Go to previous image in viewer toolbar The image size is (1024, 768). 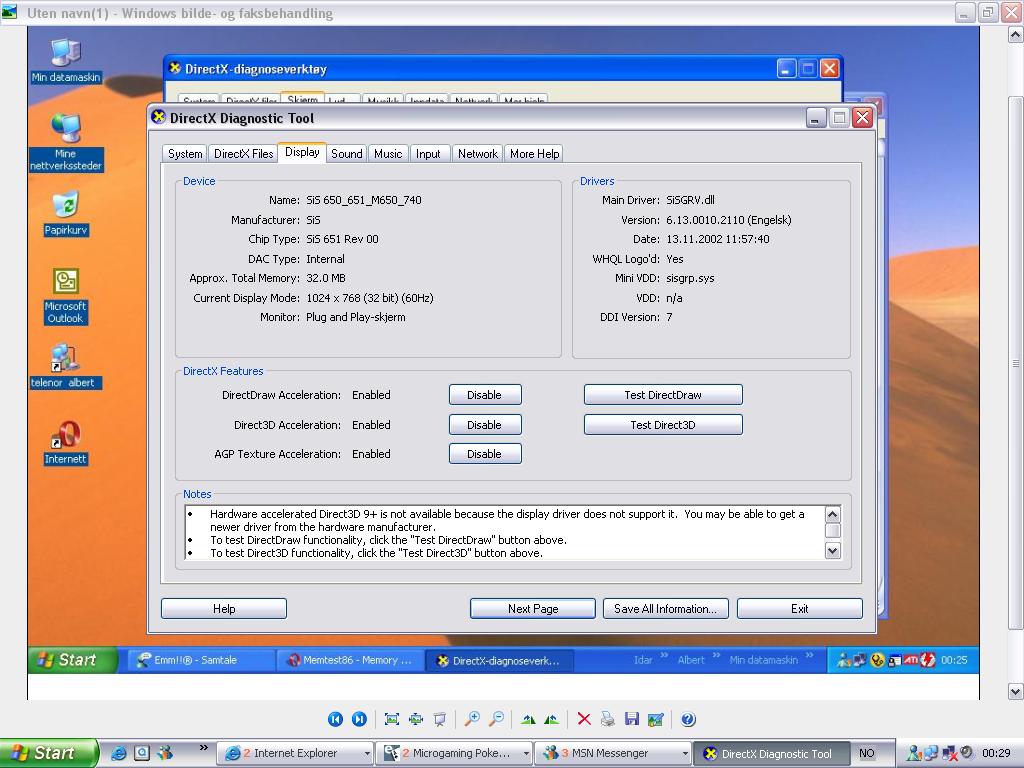tap(335, 719)
